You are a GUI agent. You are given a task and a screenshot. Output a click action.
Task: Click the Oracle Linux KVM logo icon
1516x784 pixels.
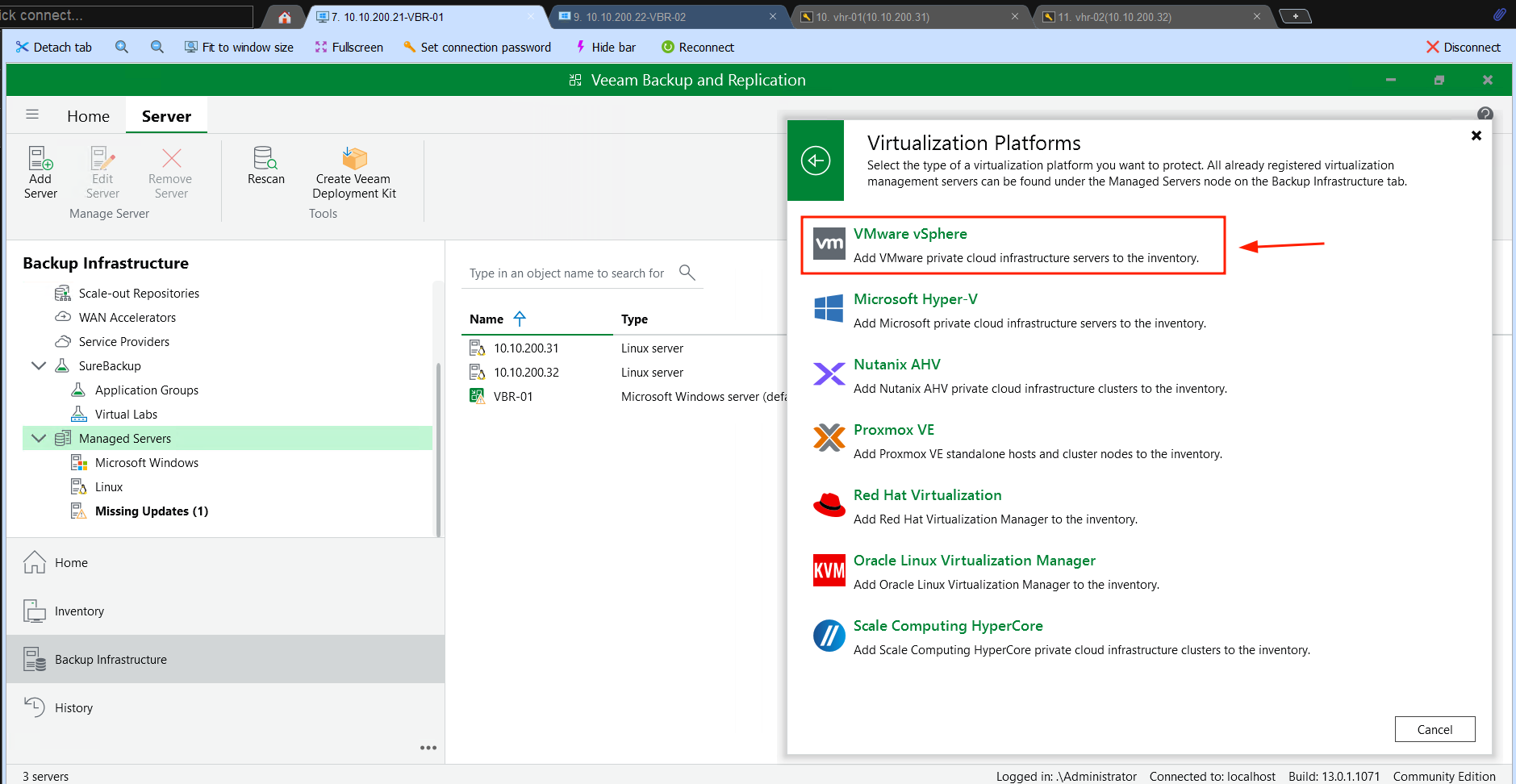(829, 570)
